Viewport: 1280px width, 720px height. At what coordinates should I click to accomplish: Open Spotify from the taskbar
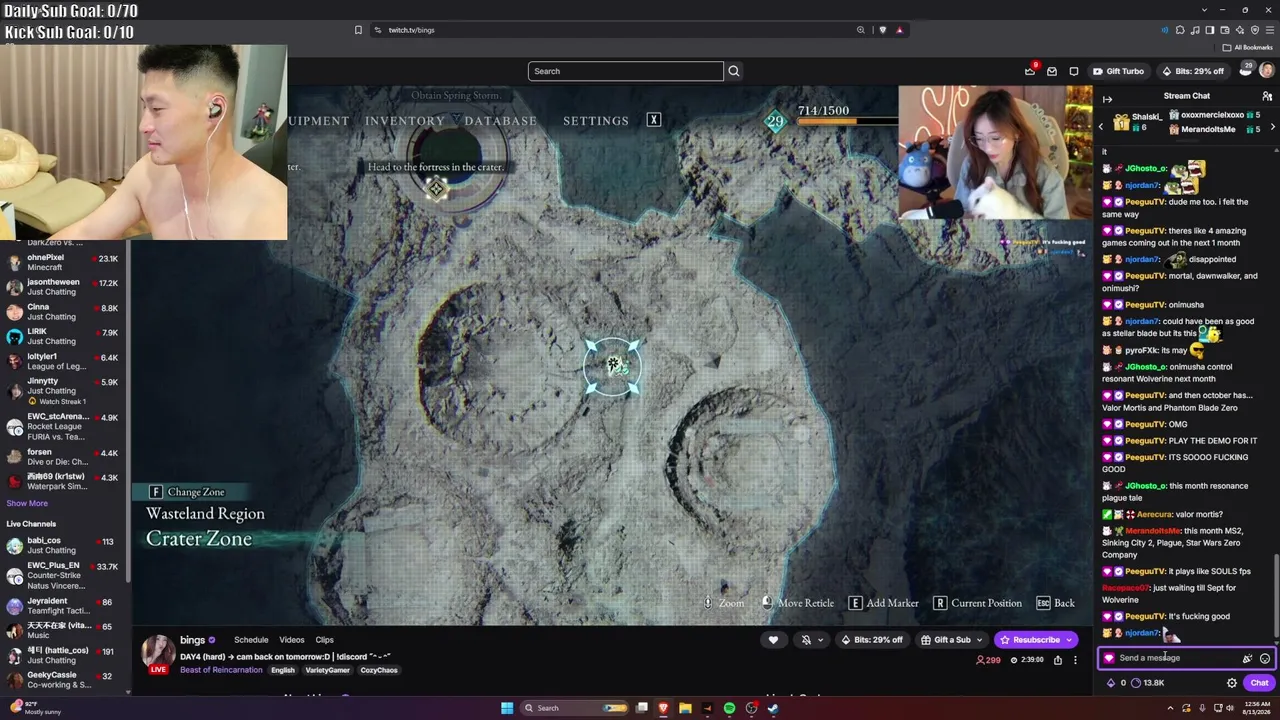point(729,708)
